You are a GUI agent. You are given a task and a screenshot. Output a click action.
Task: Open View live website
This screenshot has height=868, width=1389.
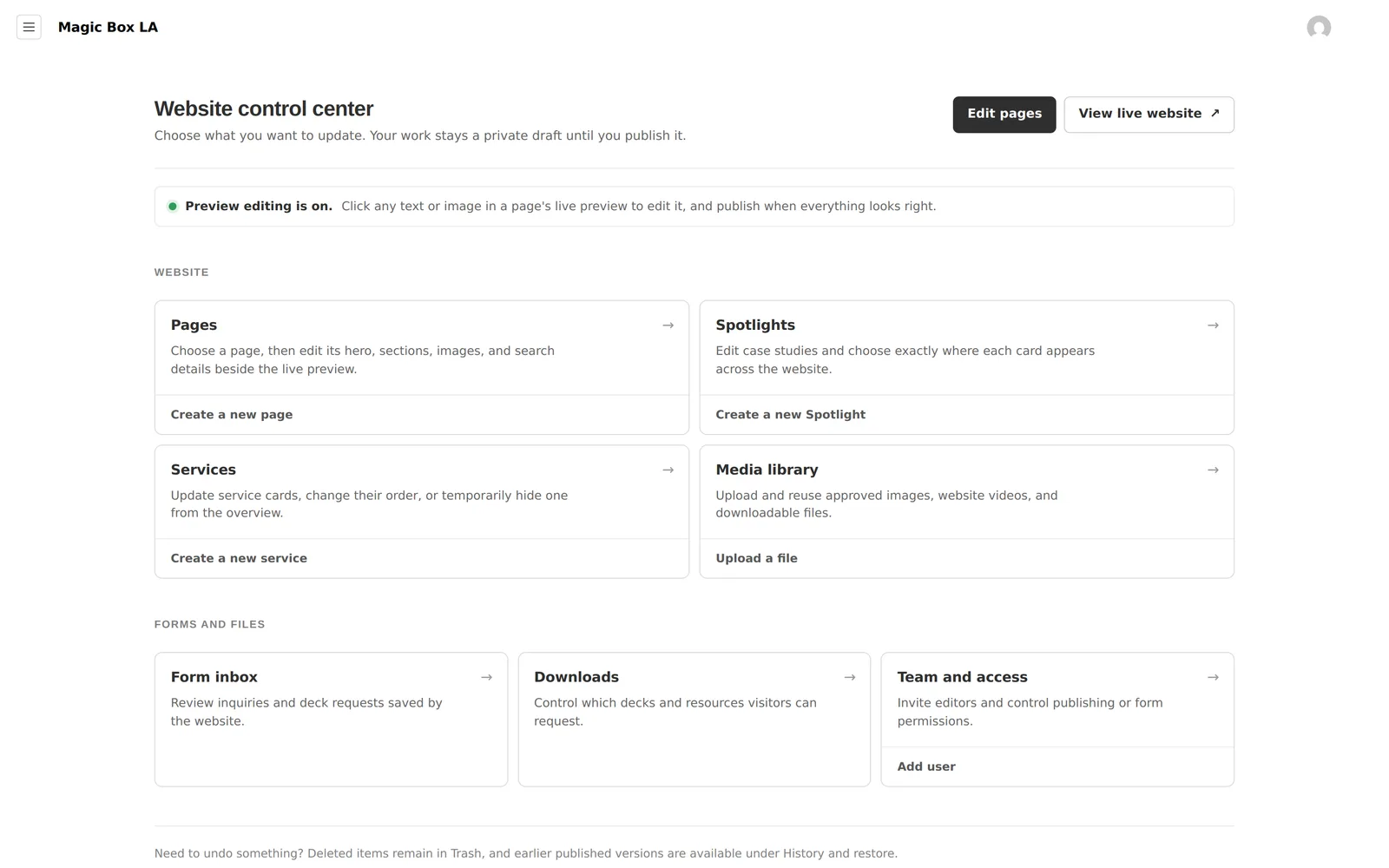(1149, 114)
